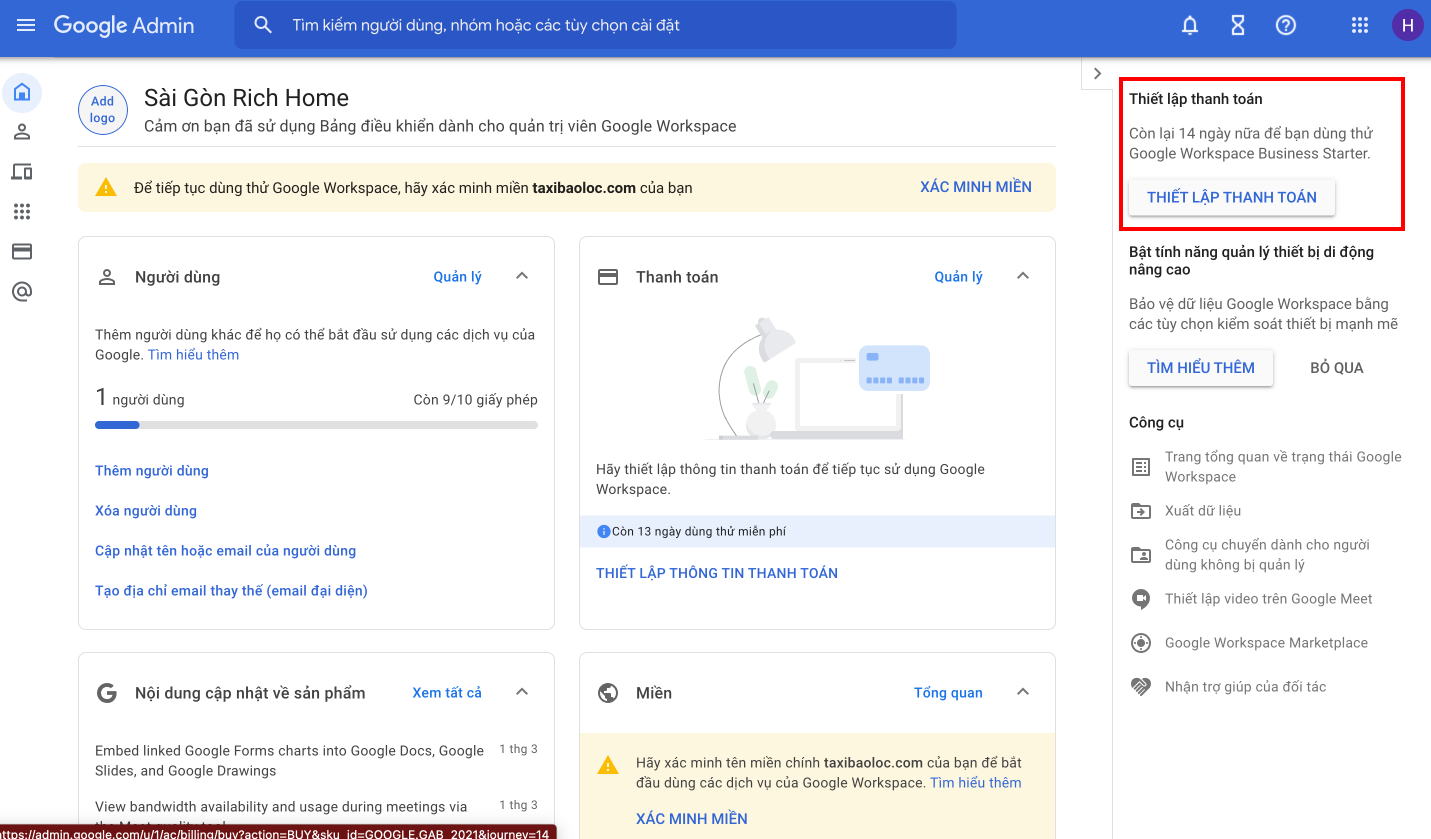Open Users from the sidebar person icon
The height and width of the screenshot is (839, 1431).
22,132
